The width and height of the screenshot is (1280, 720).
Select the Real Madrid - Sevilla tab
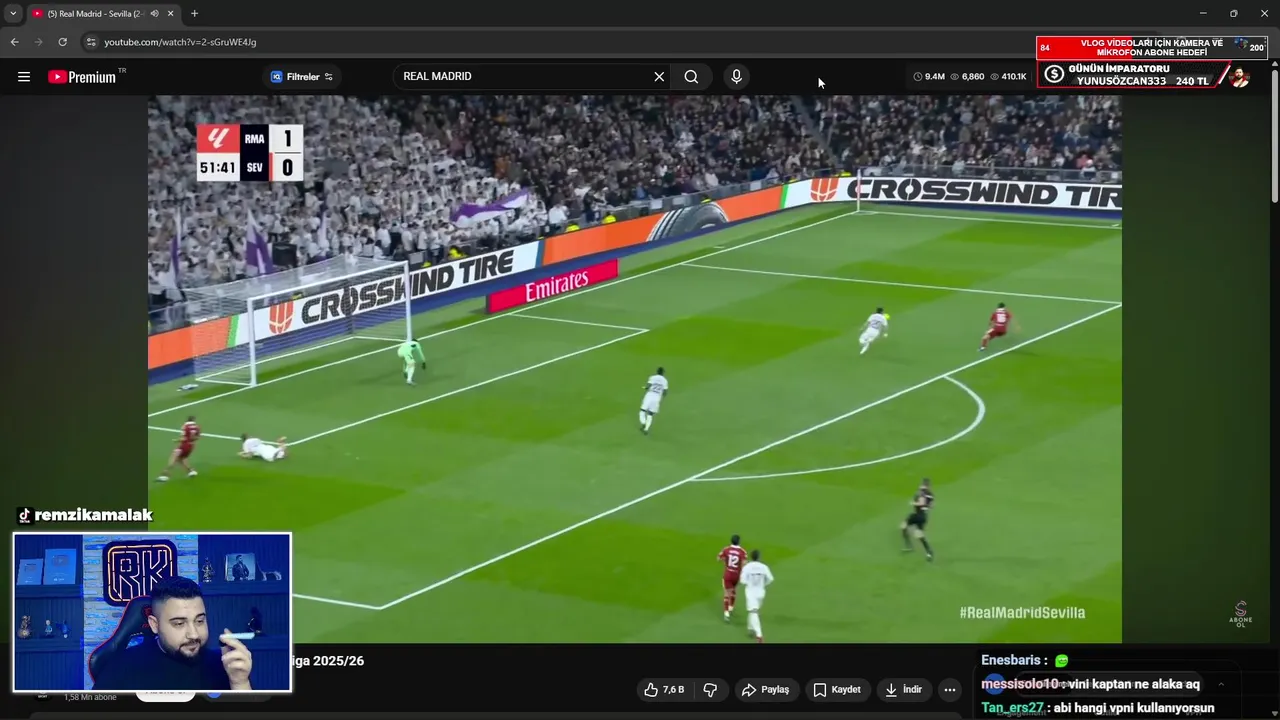pyautogui.click(x=103, y=14)
